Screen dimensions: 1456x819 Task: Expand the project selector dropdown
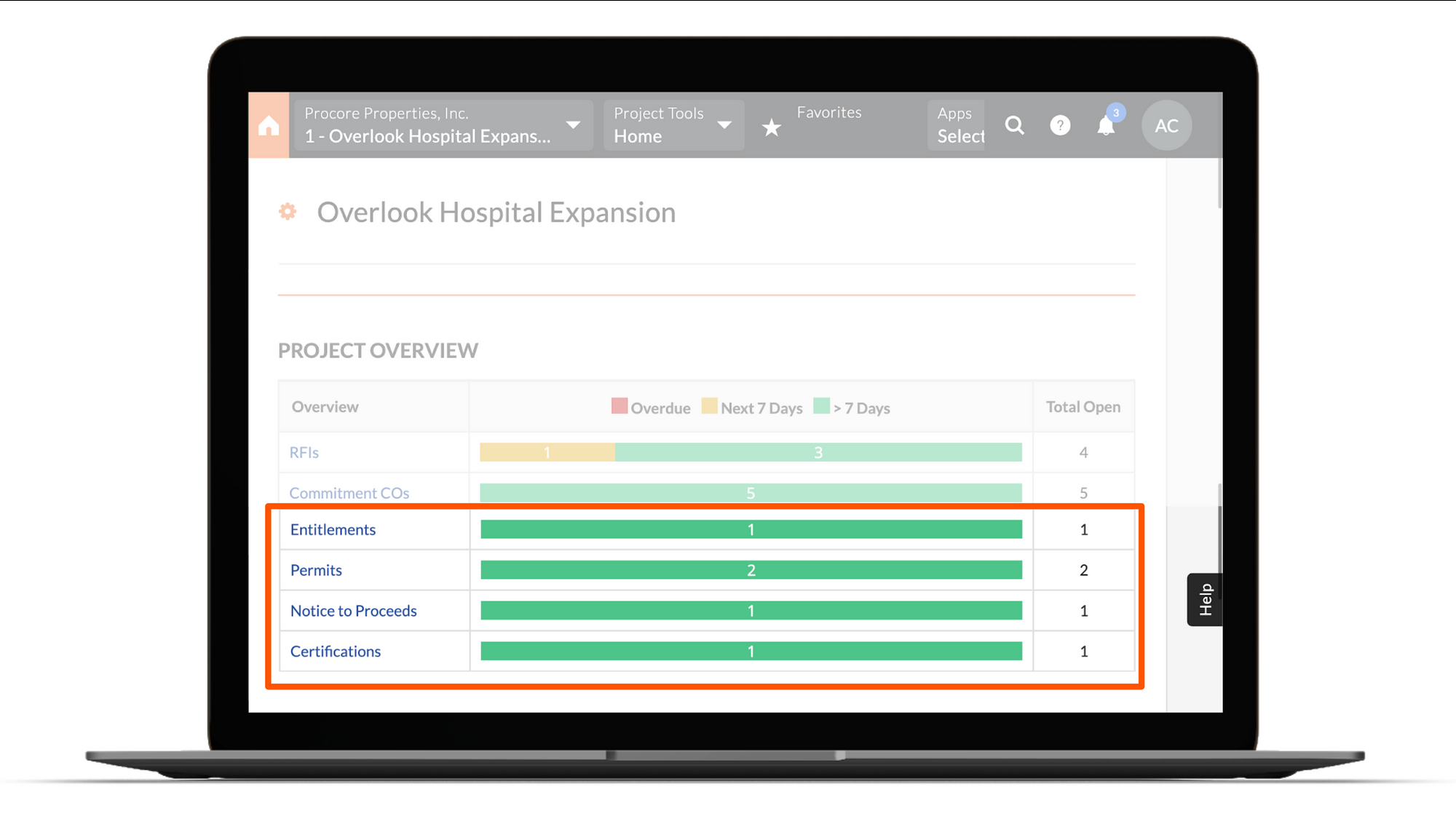[x=443, y=125]
